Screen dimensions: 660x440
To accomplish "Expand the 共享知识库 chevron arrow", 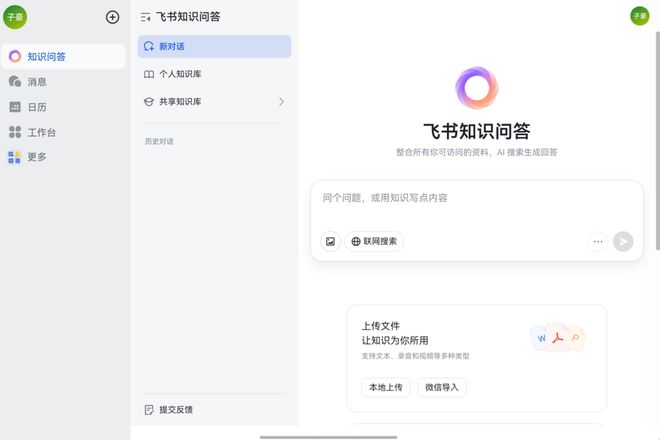I will pos(281,101).
